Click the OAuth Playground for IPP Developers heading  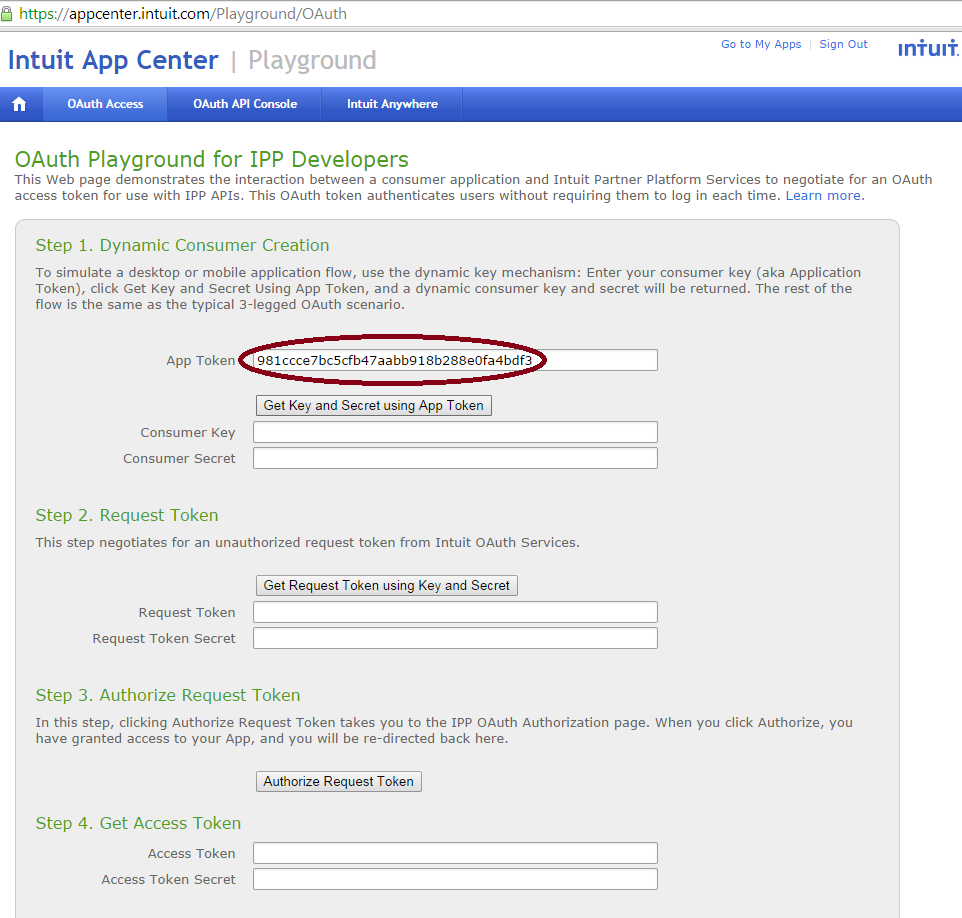coord(212,160)
